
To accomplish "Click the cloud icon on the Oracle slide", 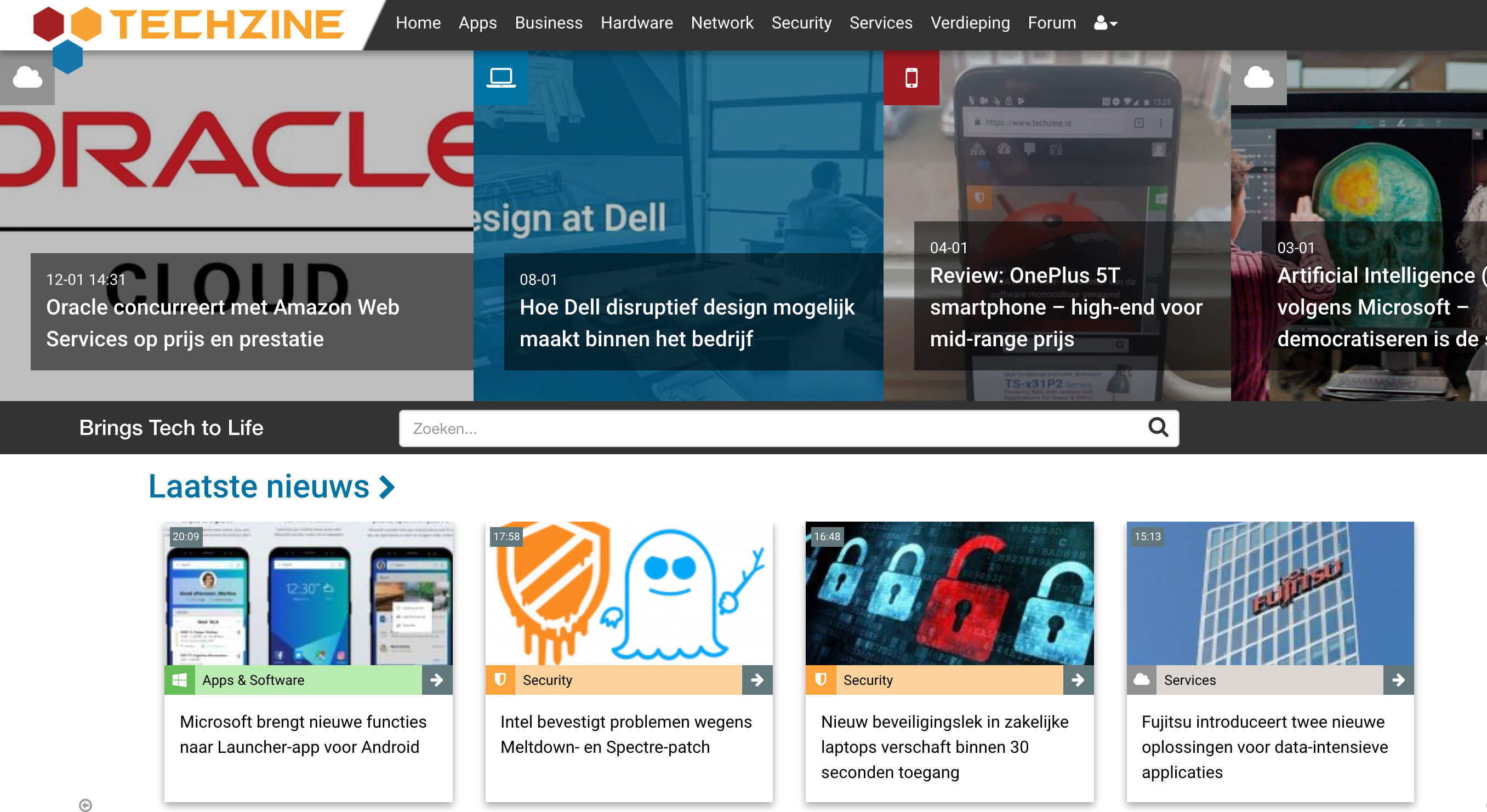I will (x=27, y=77).
